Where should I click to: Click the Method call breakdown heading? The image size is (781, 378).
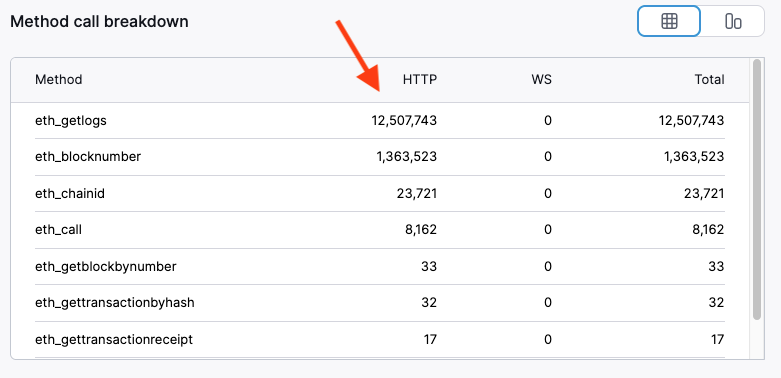pos(100,22)
